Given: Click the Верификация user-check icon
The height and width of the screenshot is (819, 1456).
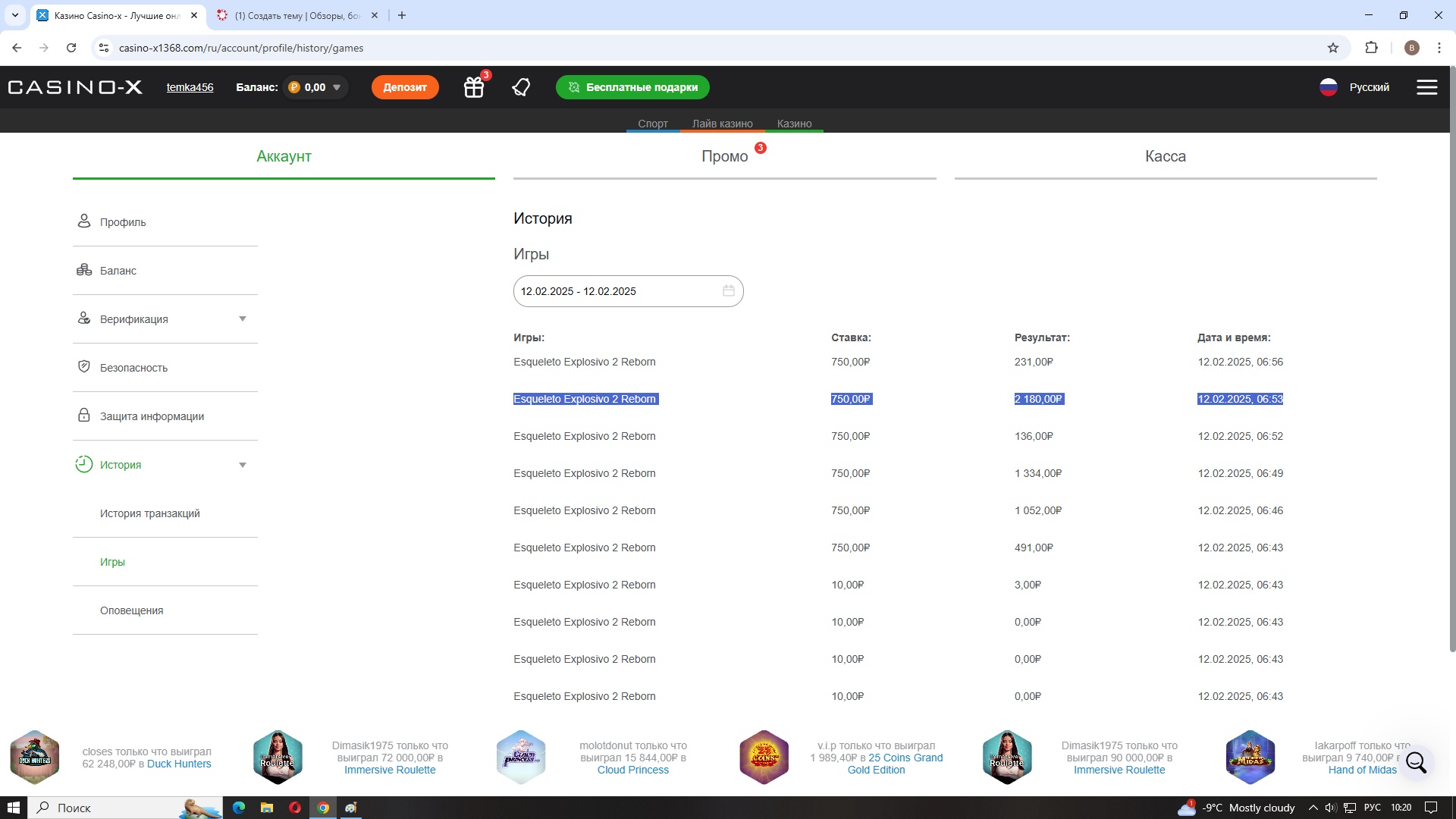Looking at the screenshot, I should [84, 318].
